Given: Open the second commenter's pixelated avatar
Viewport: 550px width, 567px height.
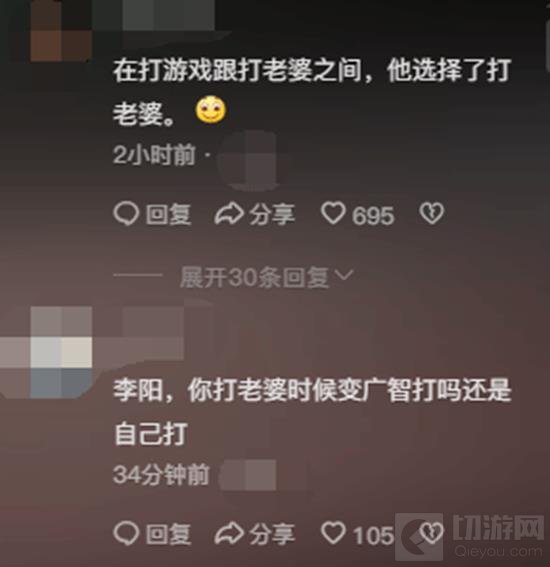Looking at the screenshot, I should pos(61,353).
